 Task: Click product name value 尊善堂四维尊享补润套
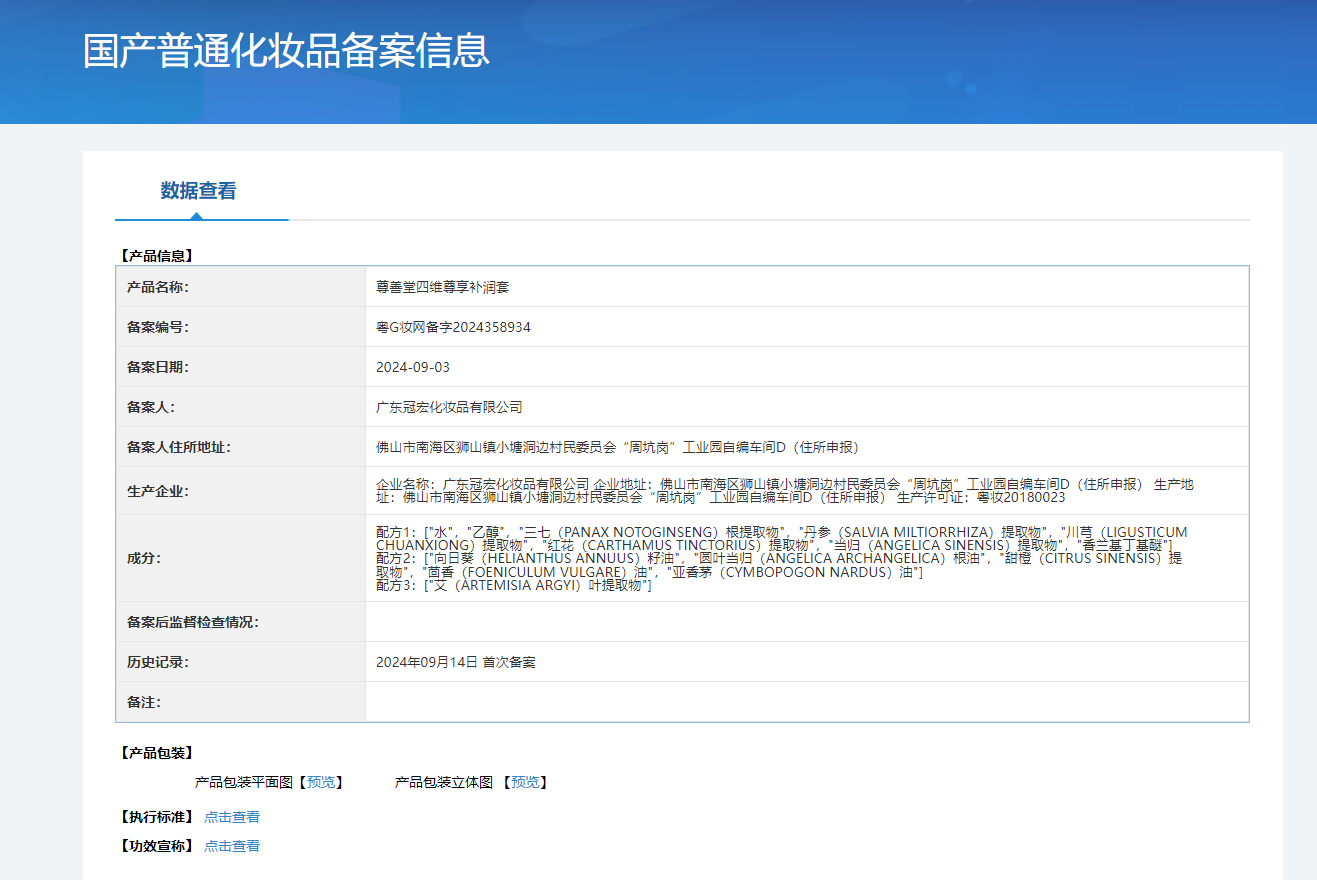point(442,287)
